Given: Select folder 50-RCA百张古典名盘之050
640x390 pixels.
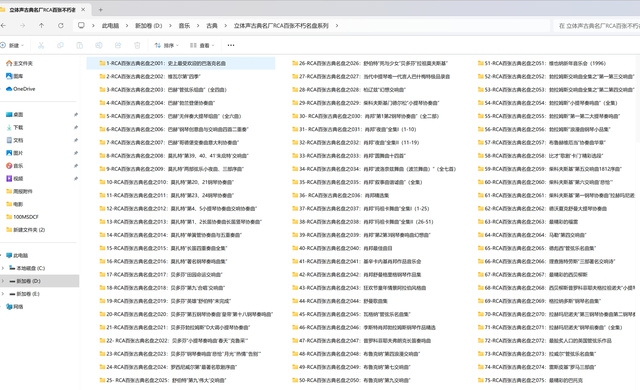Looking at the screenshot, I should [x=351, y=380].
